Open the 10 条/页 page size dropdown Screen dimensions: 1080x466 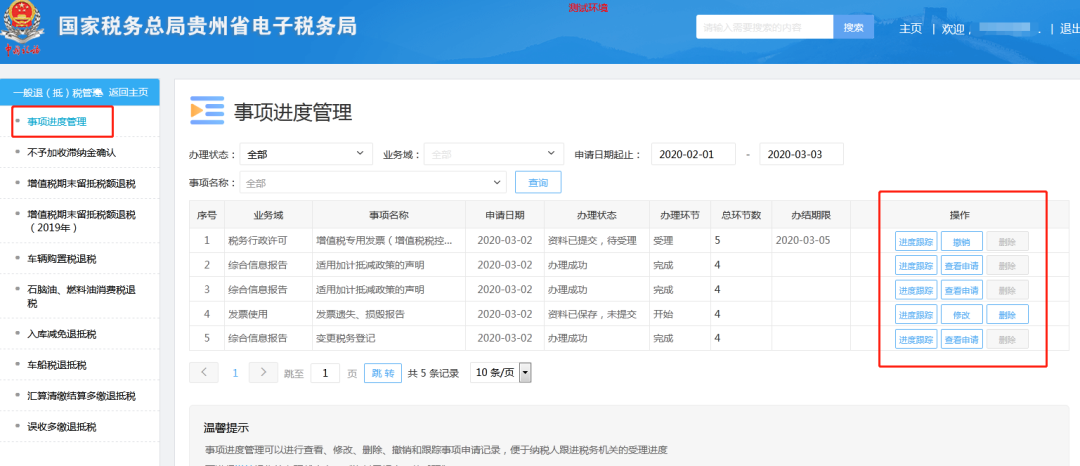(501, 372)
